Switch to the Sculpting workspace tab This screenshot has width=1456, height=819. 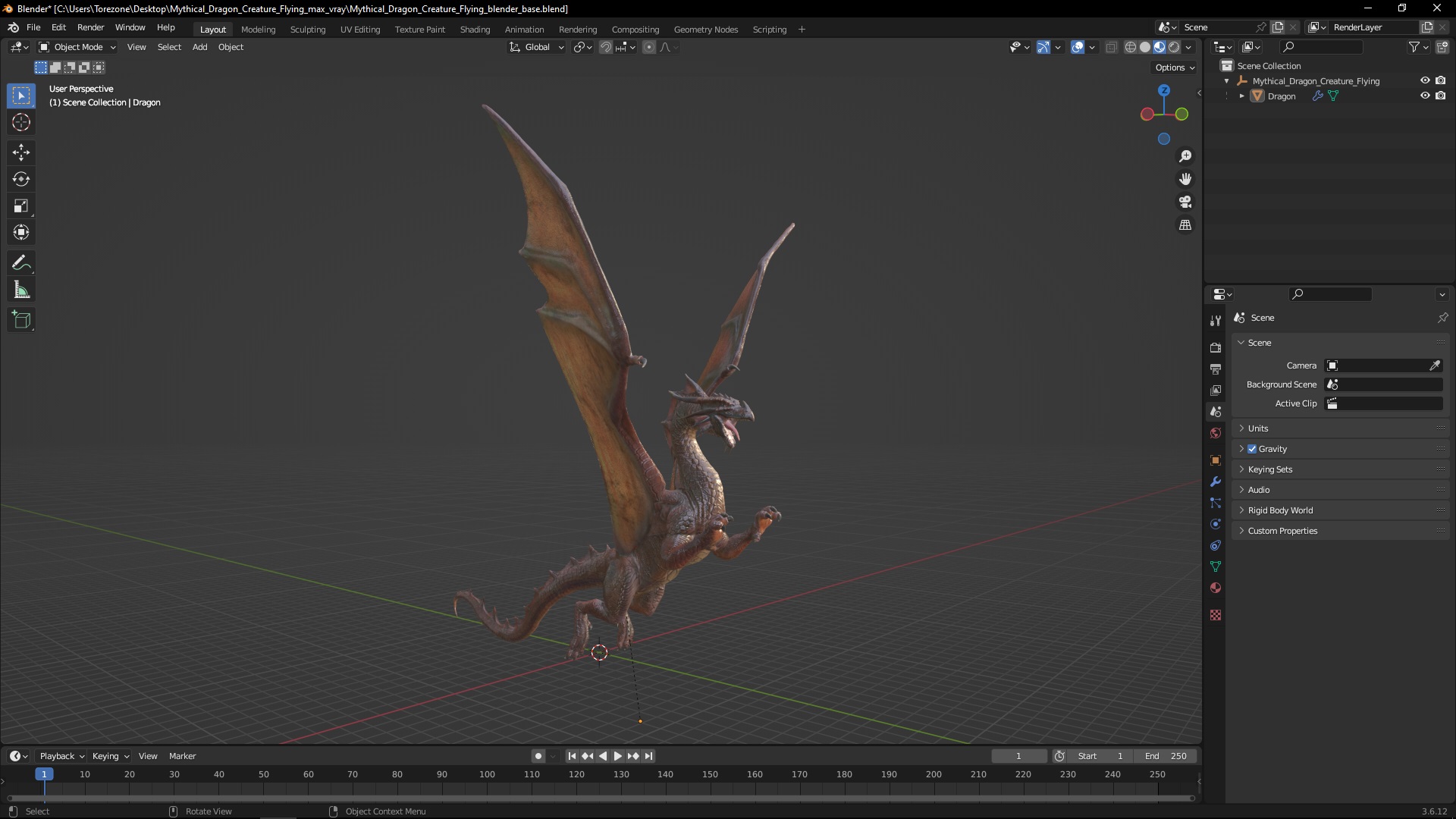coord(308,30)
